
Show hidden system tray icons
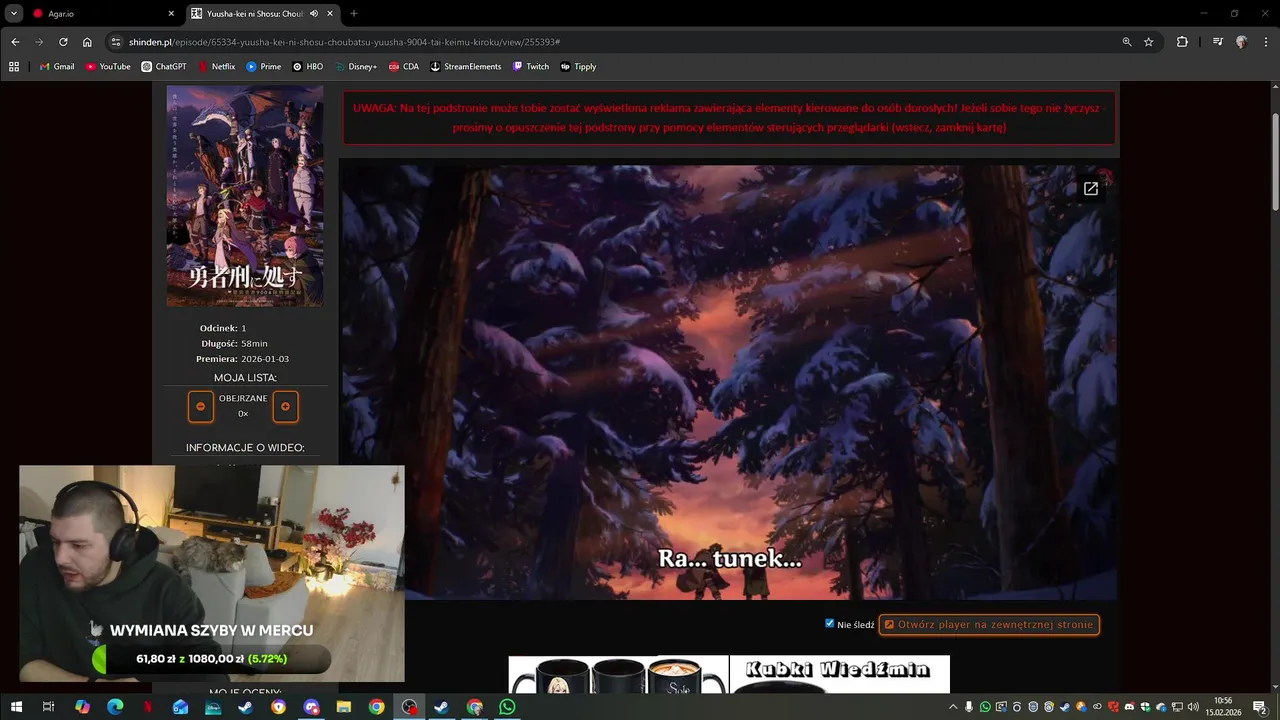tap(953, 707)
